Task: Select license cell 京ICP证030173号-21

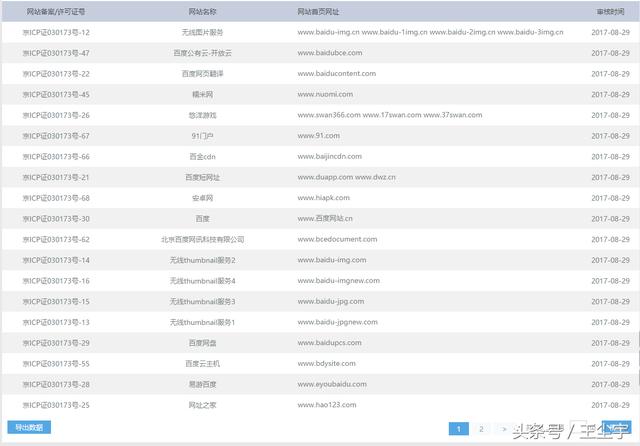Action: tap(56, 178)
